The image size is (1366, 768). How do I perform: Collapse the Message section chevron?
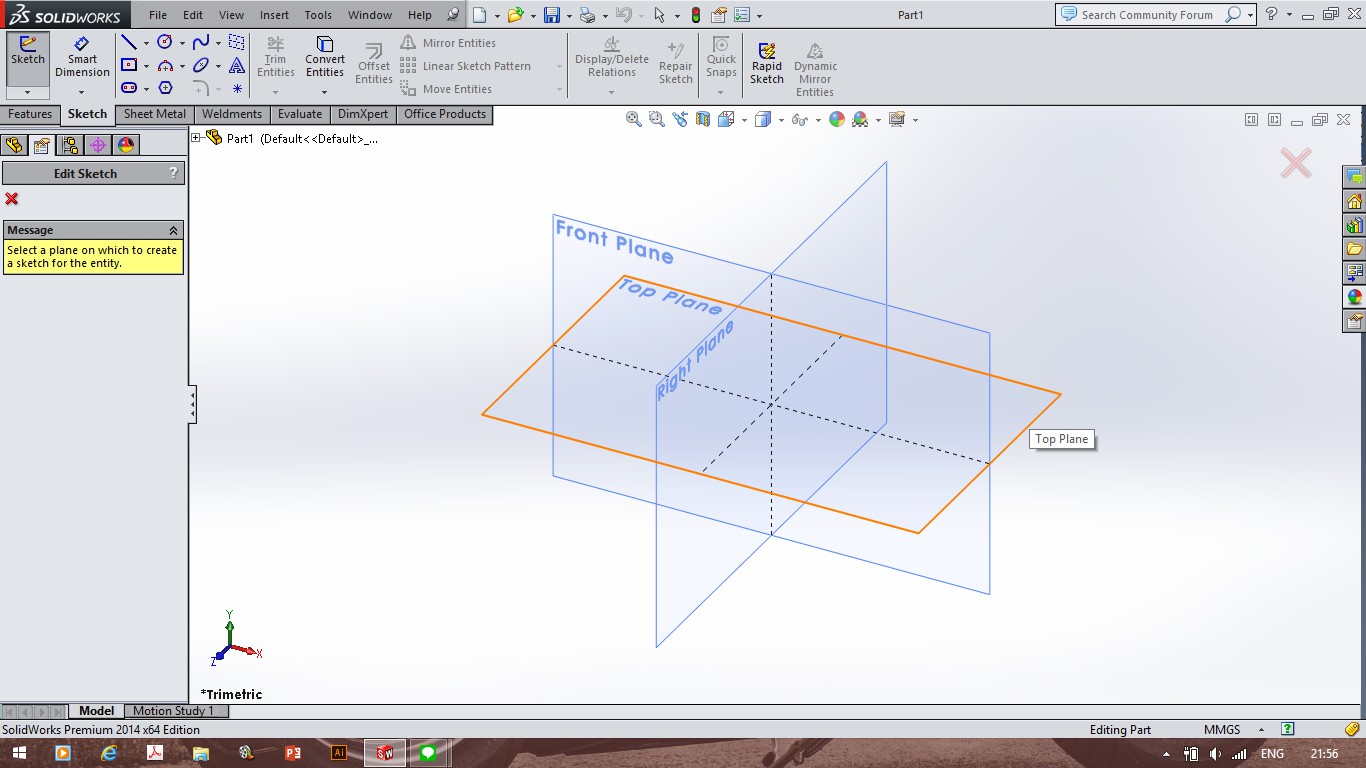click(174, 230)
